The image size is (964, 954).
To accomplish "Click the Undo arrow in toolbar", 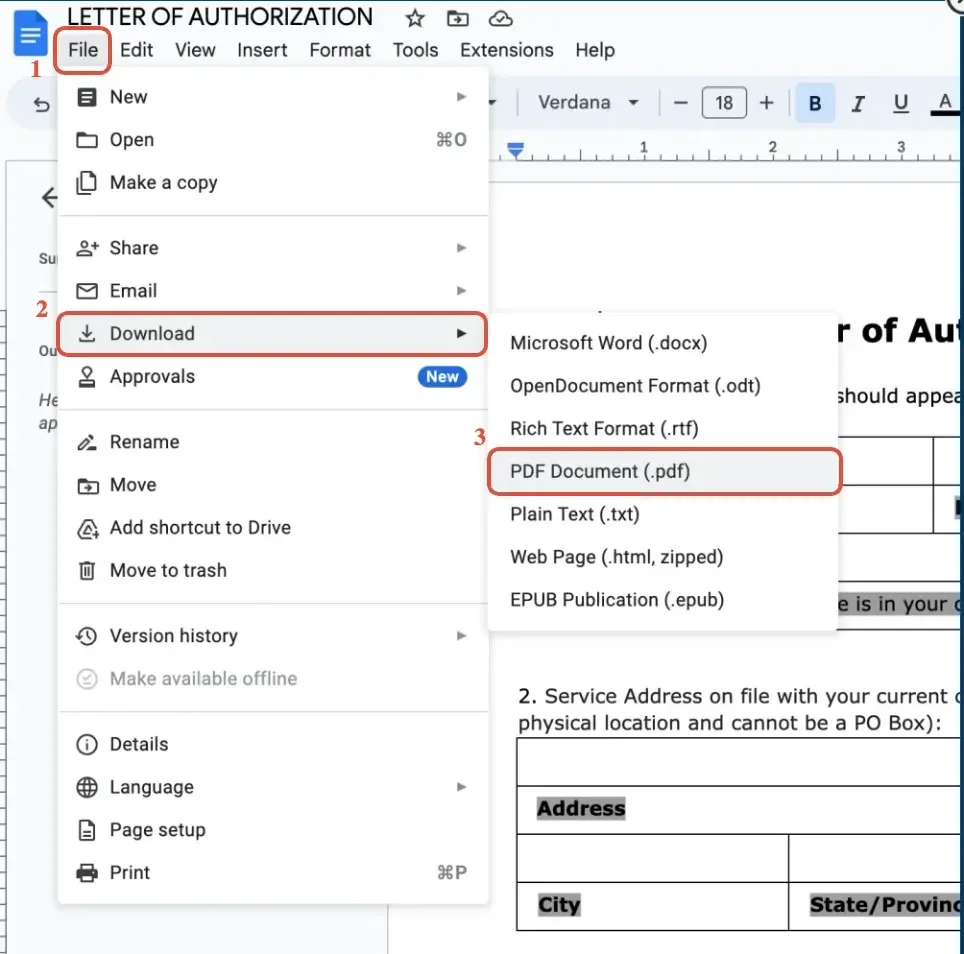I will pos(41,105).
